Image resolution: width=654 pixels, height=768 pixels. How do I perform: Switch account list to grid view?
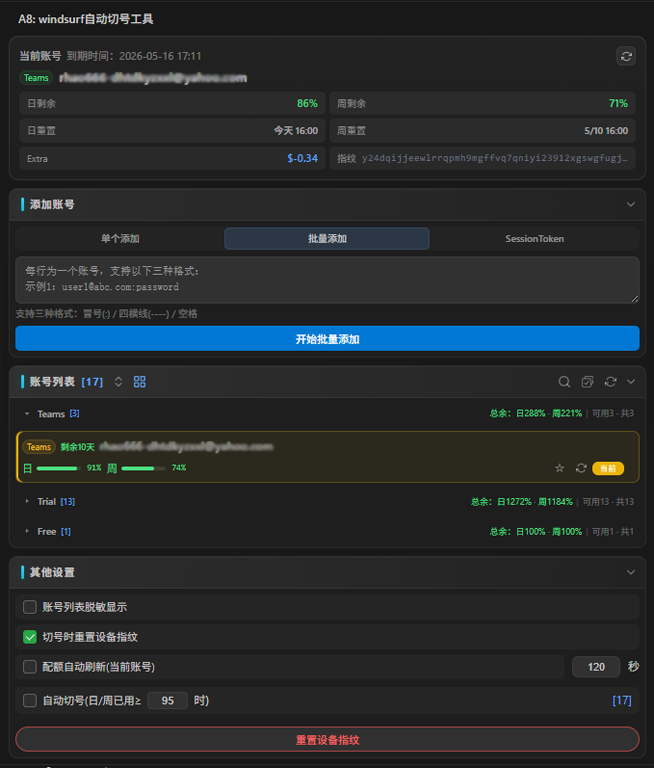point(140,382)
